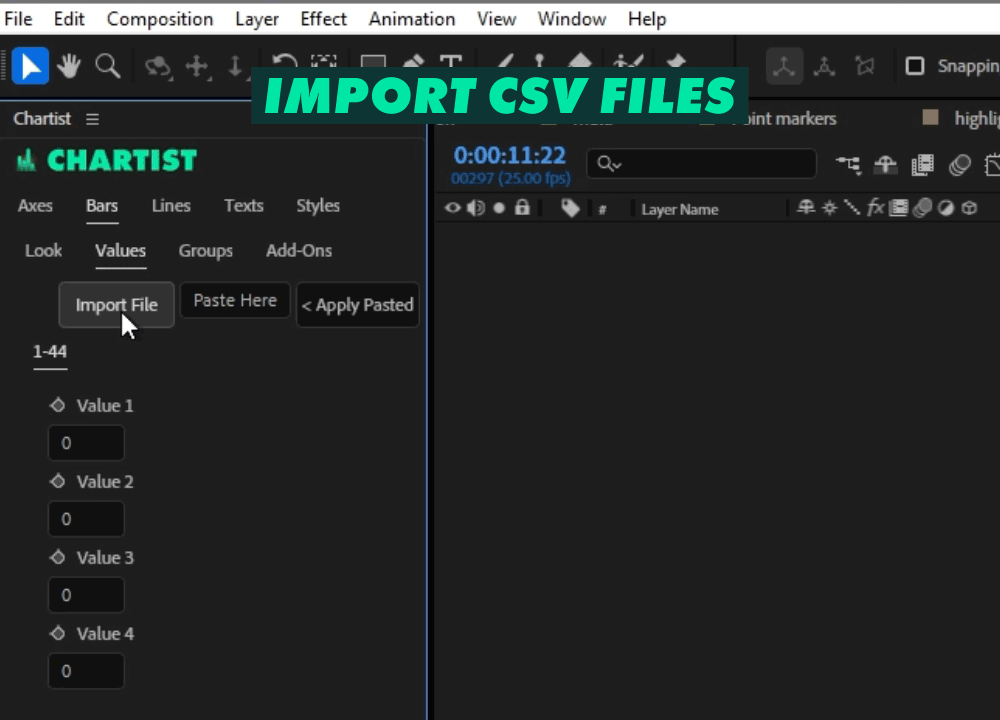Switch to the Styles tab in Chartist
The image size is (1000, 720).
(318, 206)
